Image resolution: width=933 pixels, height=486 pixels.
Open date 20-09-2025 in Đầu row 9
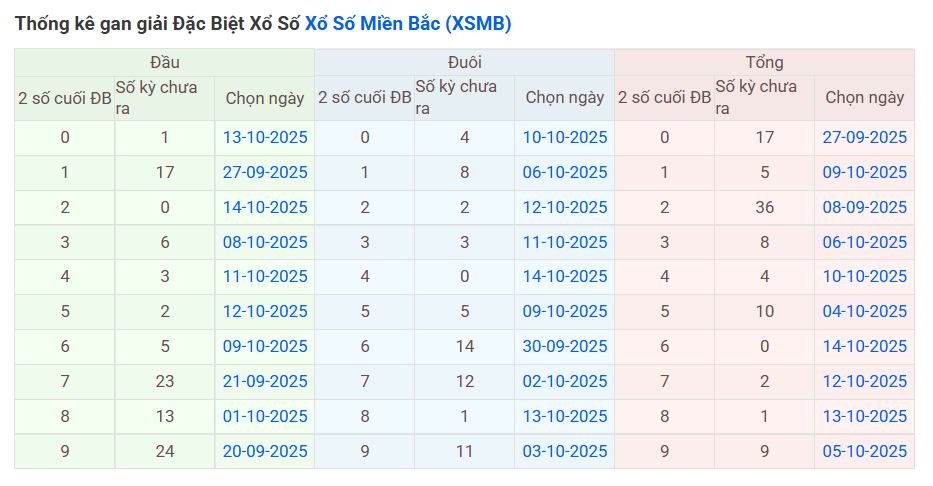[265, 451]
